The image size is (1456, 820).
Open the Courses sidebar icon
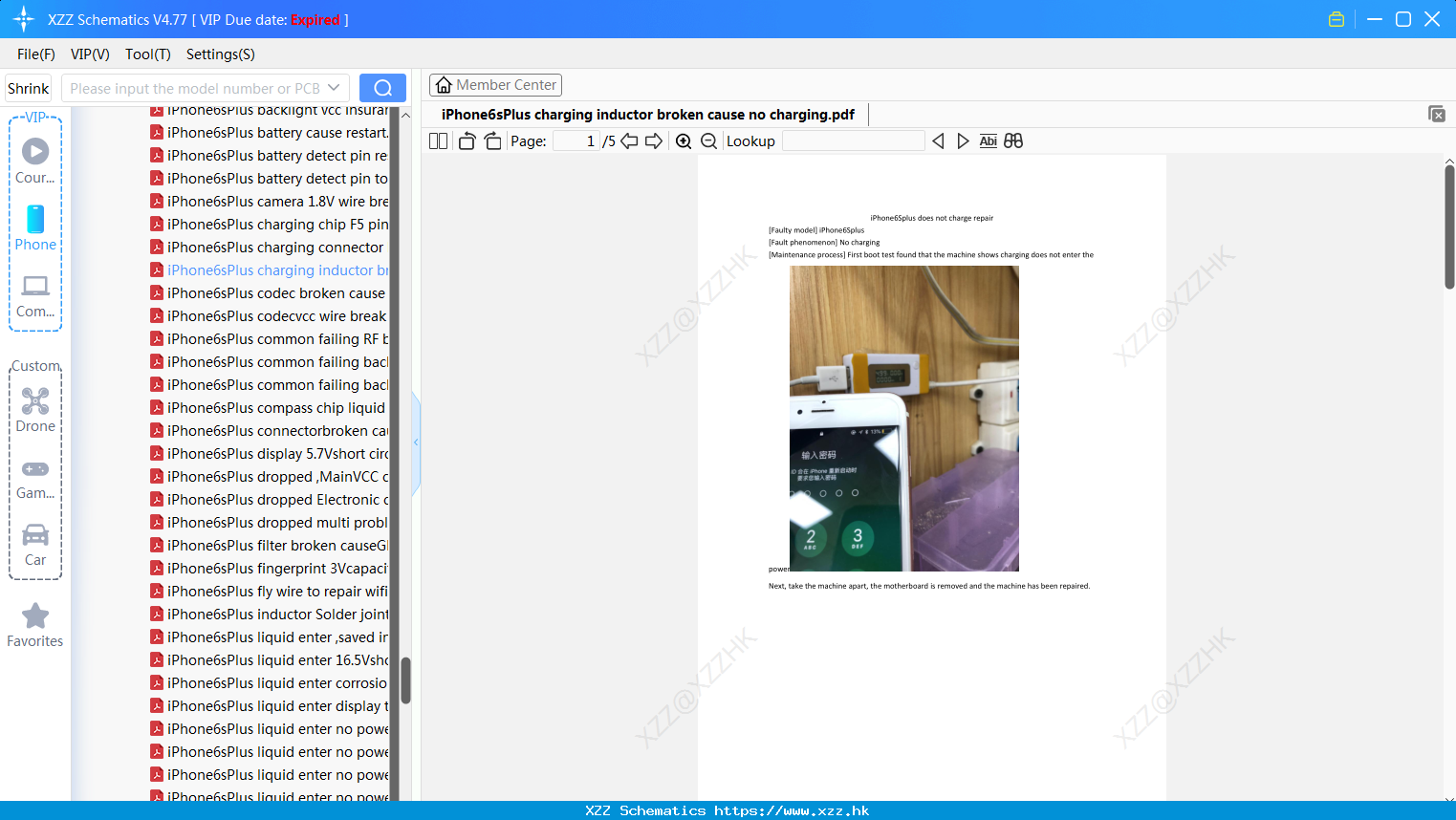[x=35, y=151]
